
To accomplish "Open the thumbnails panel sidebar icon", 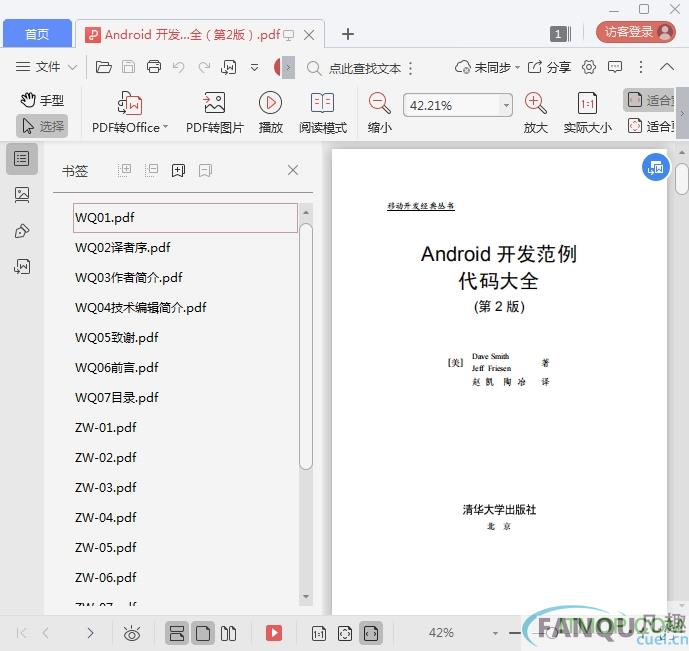I will point(22,195).
